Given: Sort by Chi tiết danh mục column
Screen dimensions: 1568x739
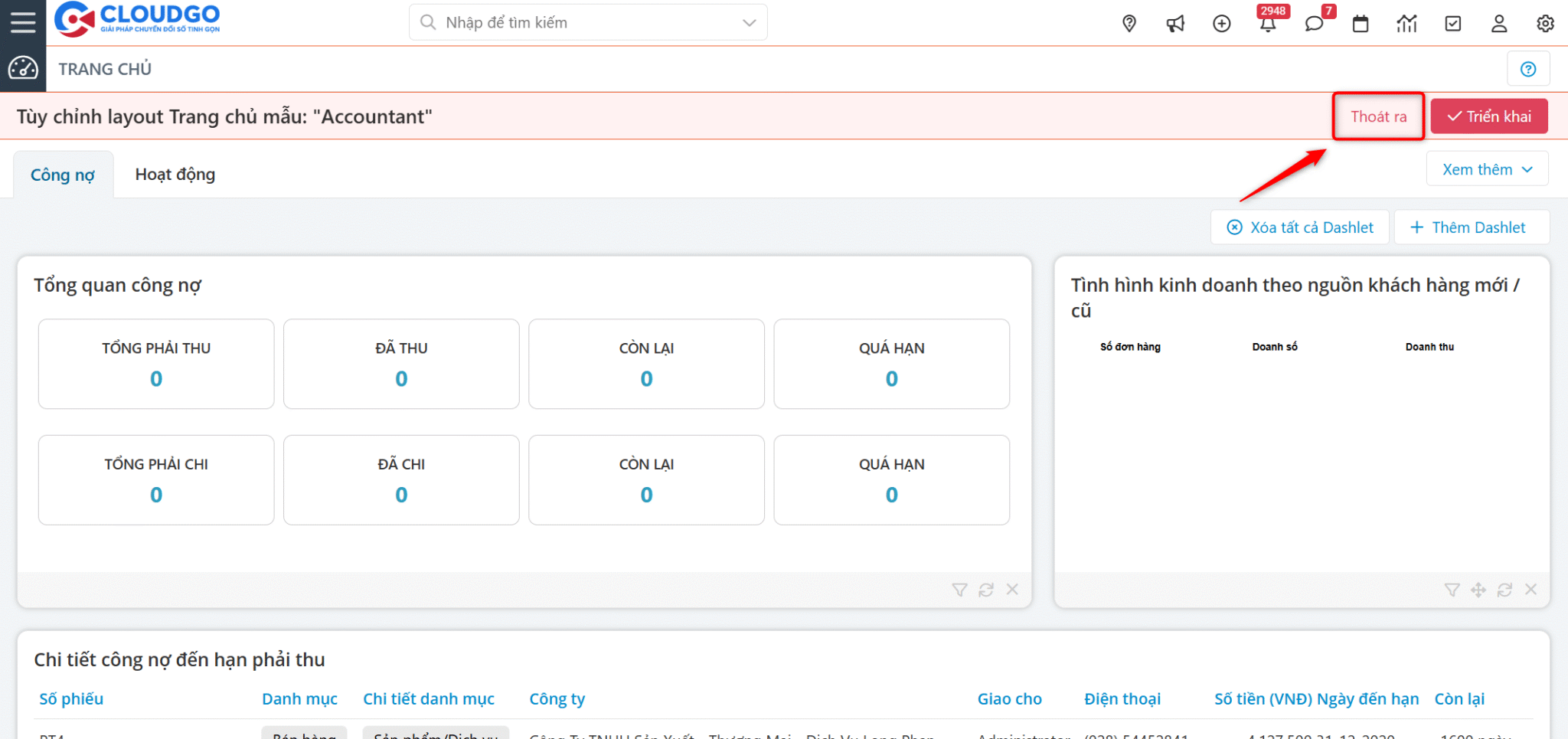Looking at the screenshot, I should tap(429, 698).
